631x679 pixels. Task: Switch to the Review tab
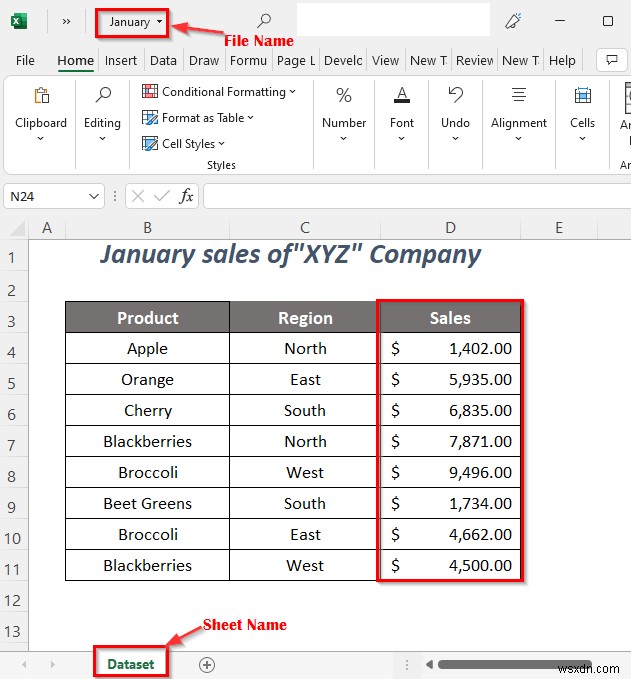tap(475, 61)
